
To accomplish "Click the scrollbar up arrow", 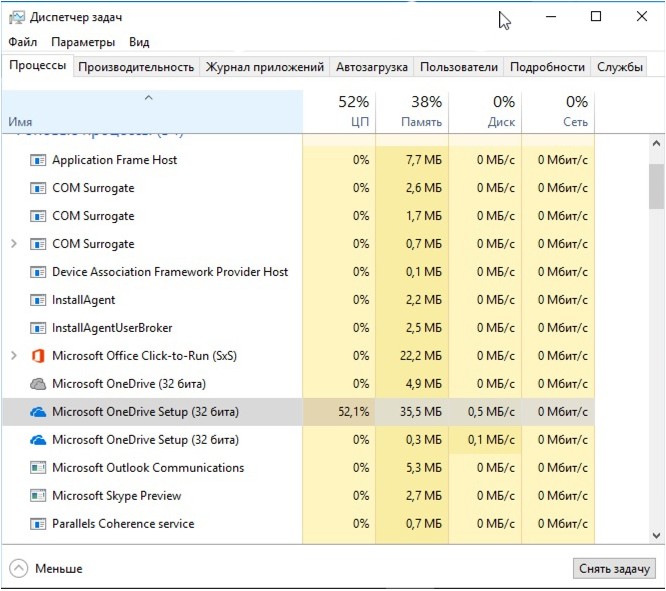I will click(x=656, y=144).
